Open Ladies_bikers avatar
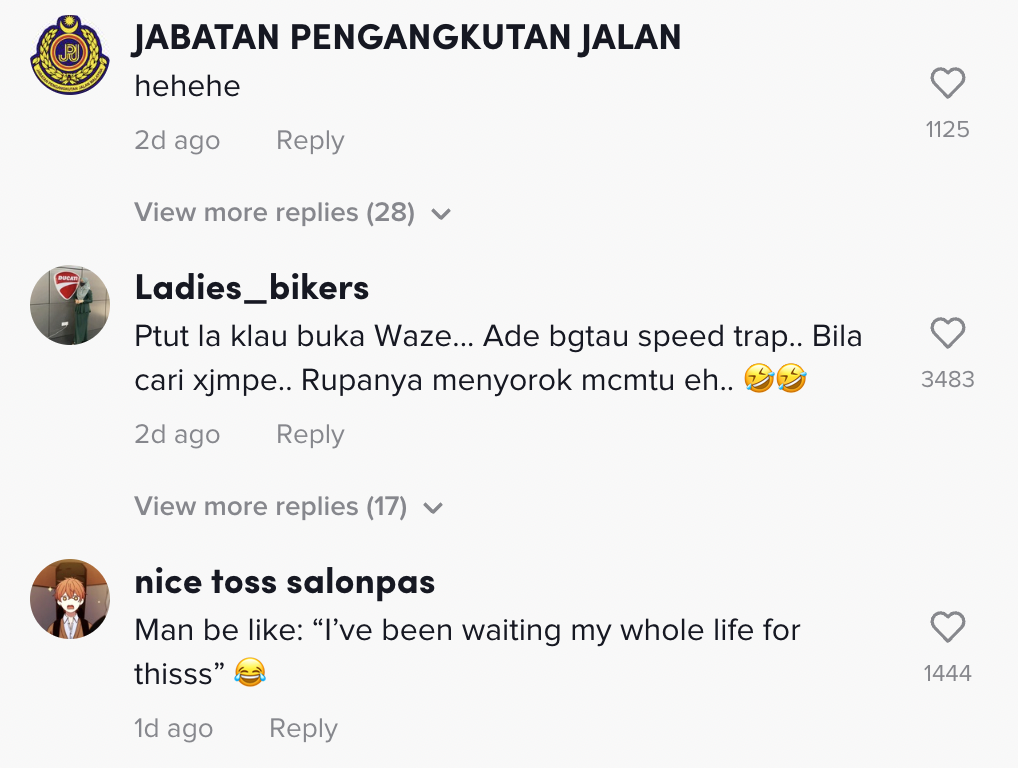The height and width of the screenshot is (768, 1018). pyautogui.click(x=70, y=305)
